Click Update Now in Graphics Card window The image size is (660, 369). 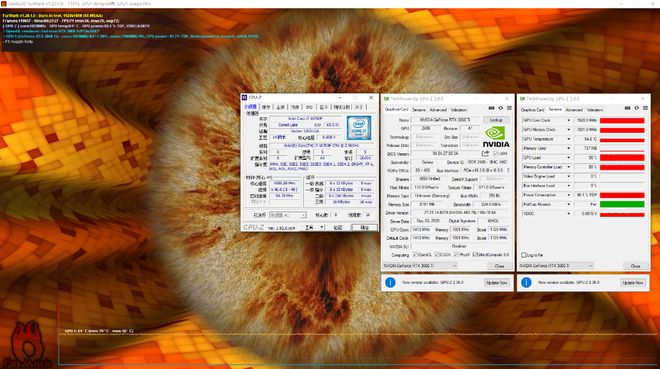[x=497, y=283]
